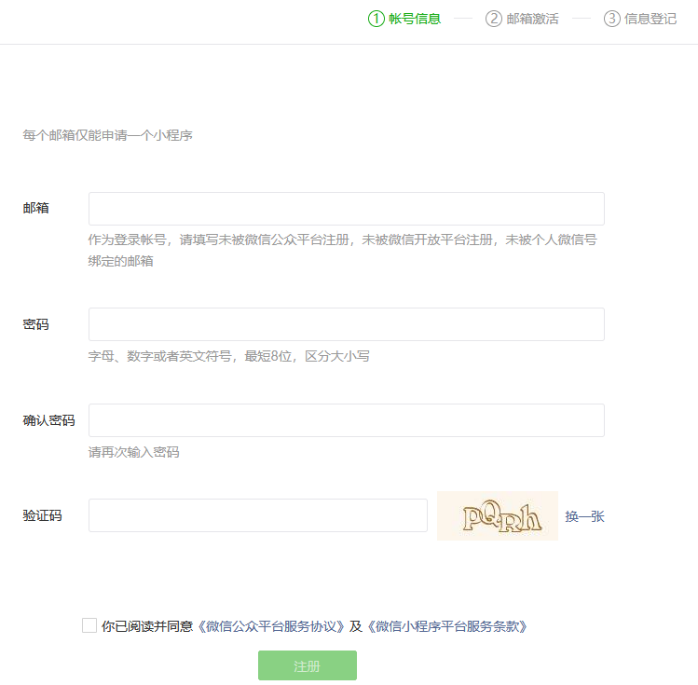
Task: Click the green 注册 button
Action: [308, 665]
